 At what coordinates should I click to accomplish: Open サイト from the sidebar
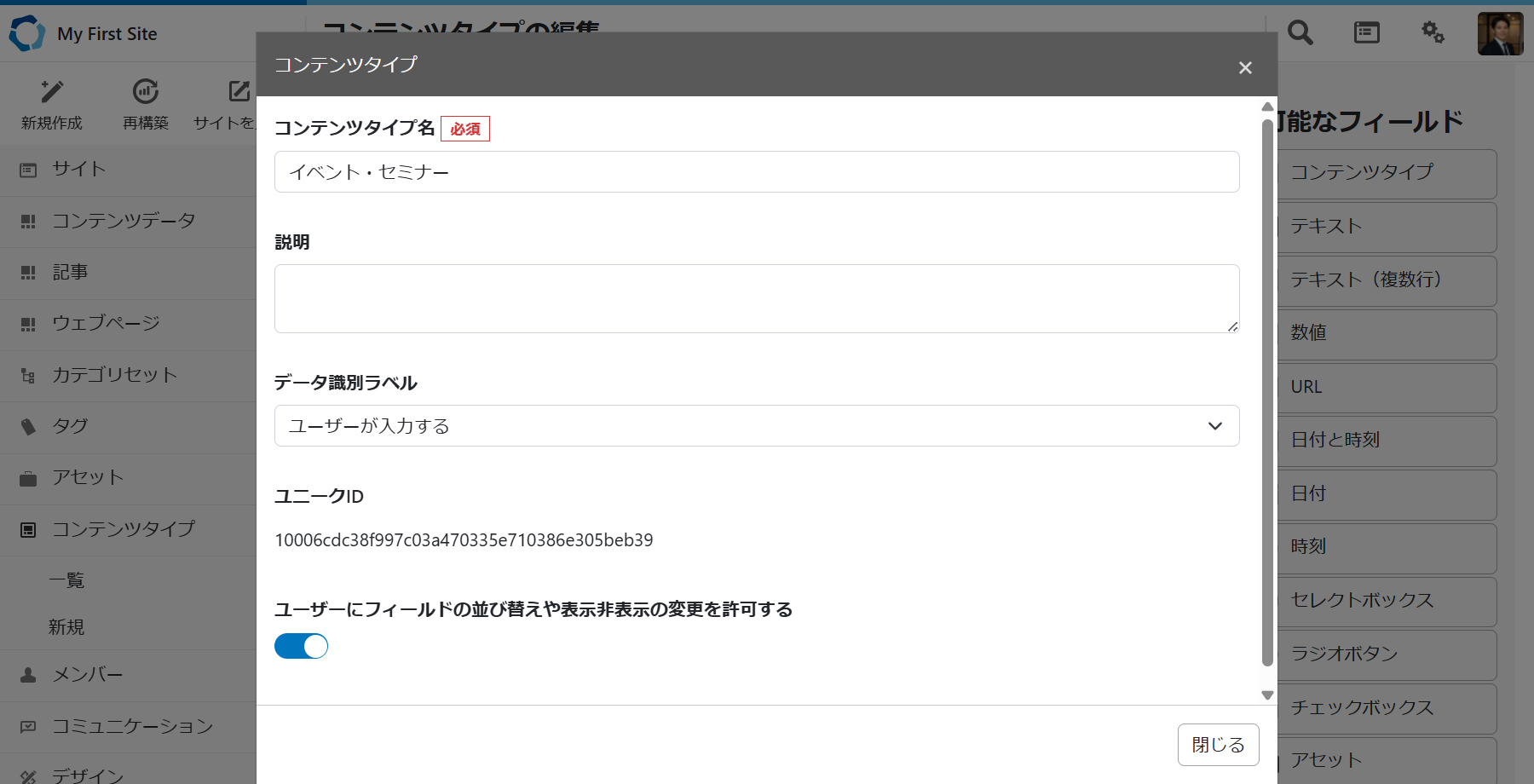click(x=78, y=170)
